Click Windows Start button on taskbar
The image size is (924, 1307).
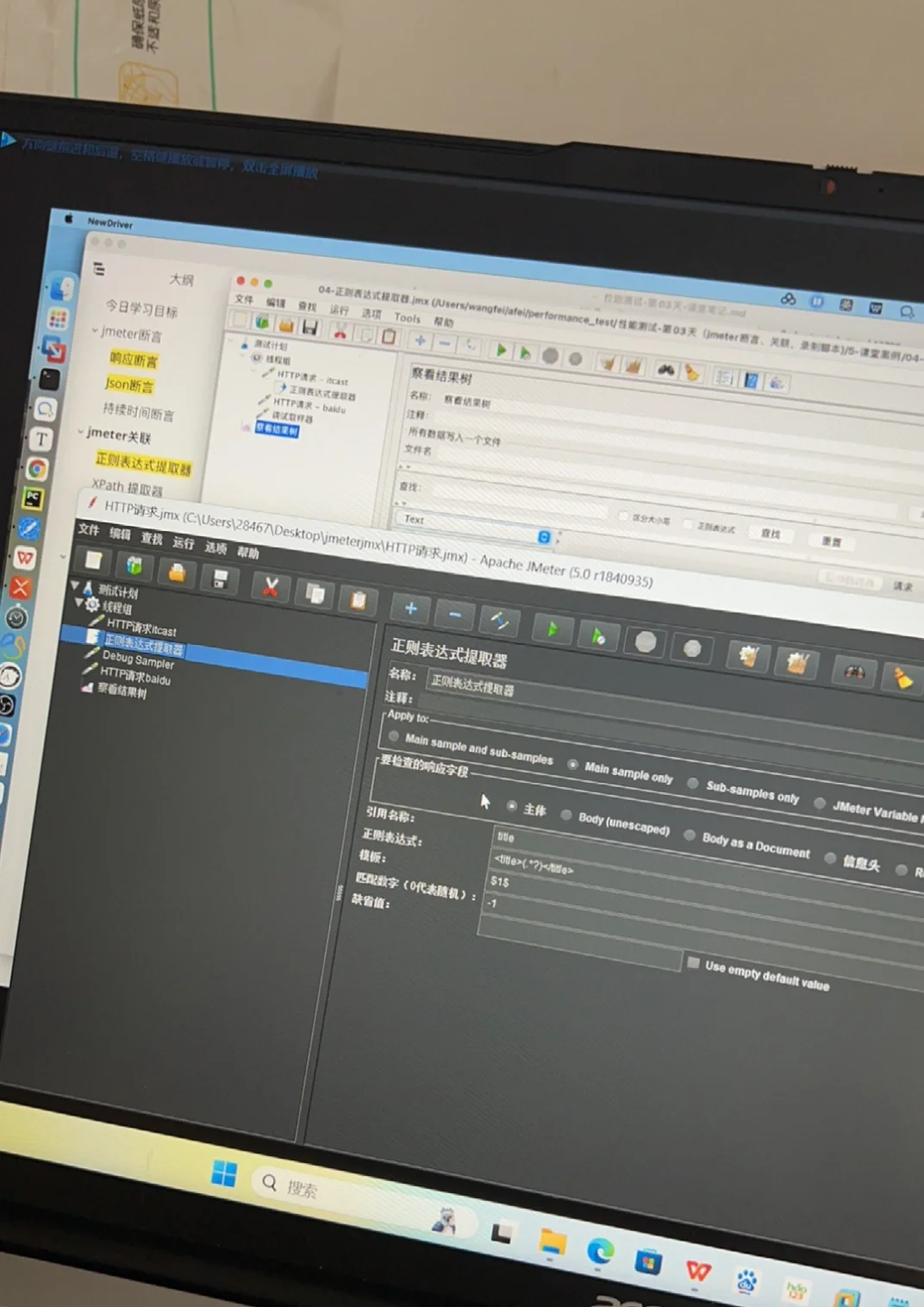(224, 1173)
